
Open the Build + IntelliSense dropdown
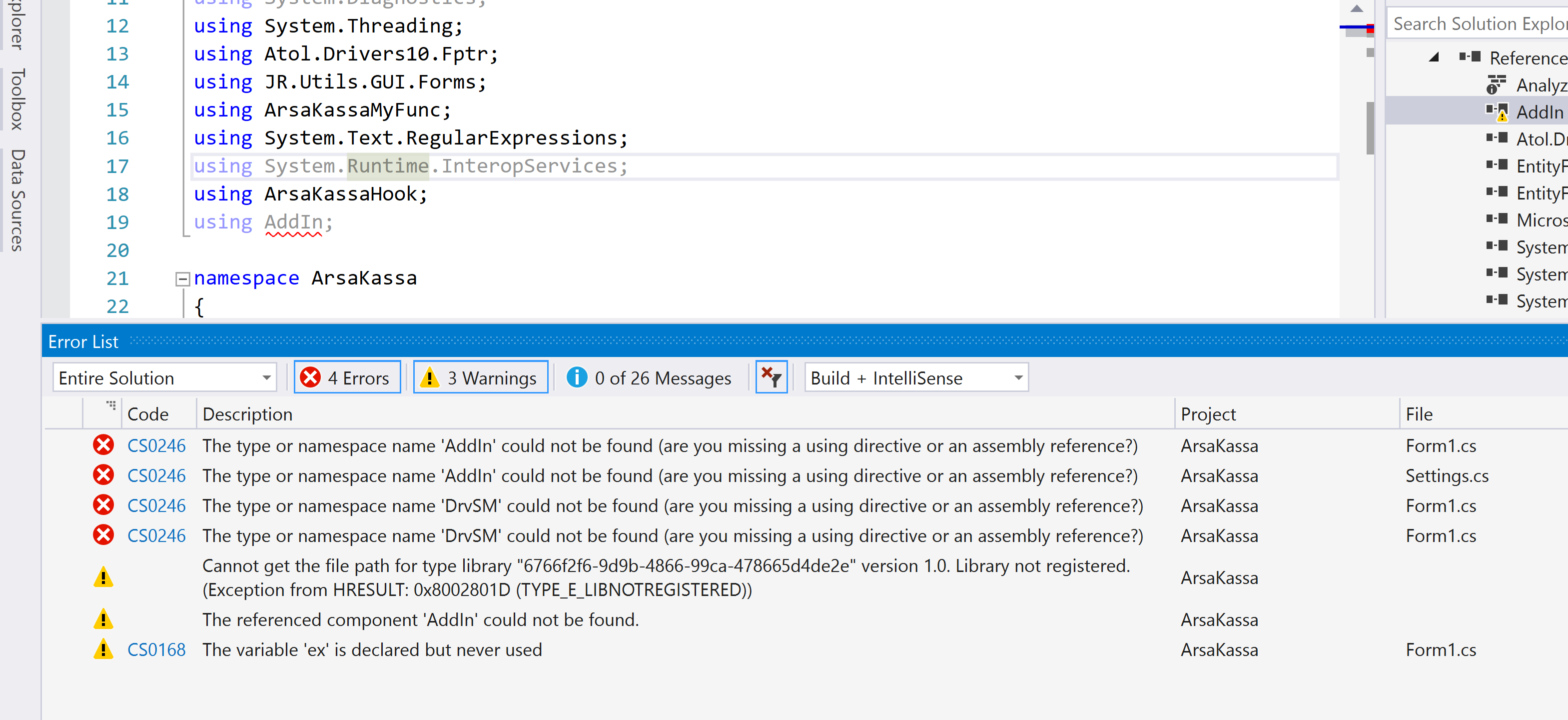point(916,377)
